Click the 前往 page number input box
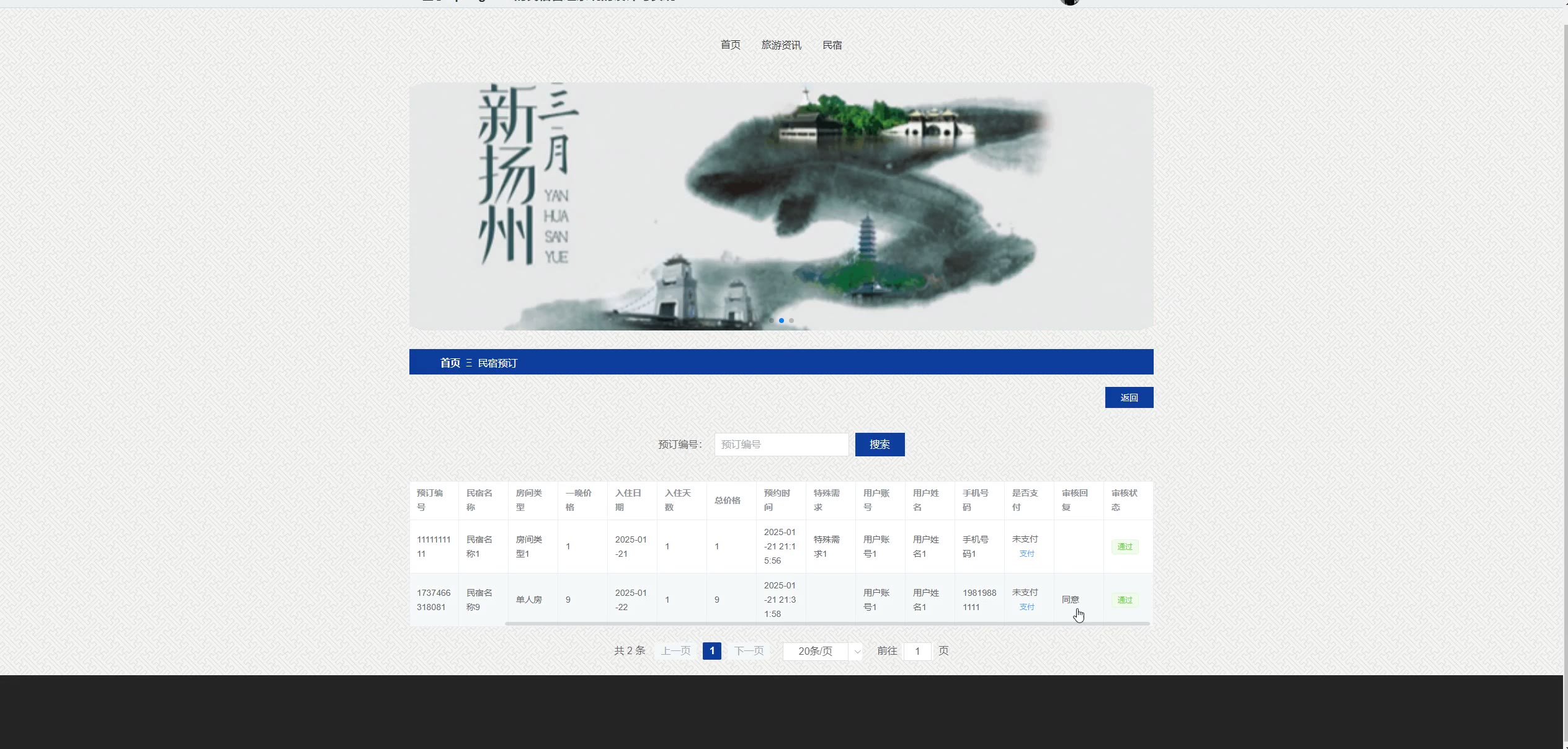Screen dimensions: 1568x749 (x=917, y=651)
